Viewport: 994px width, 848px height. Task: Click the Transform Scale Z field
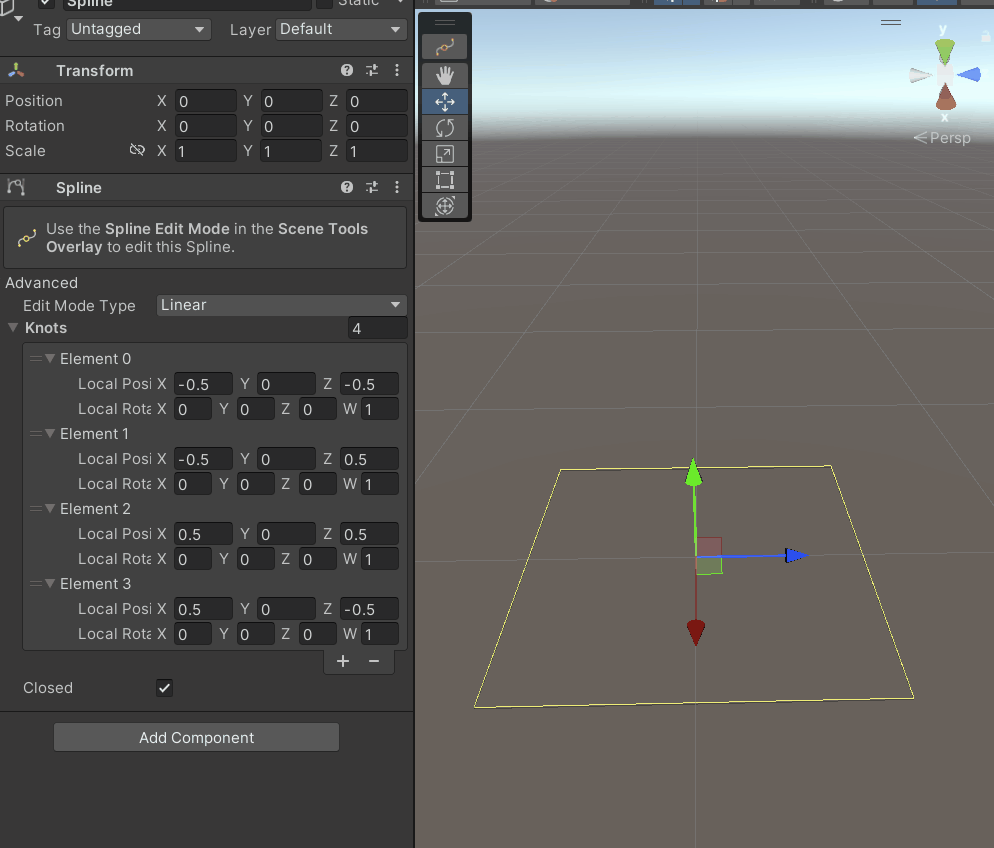(x=377, y=151)
